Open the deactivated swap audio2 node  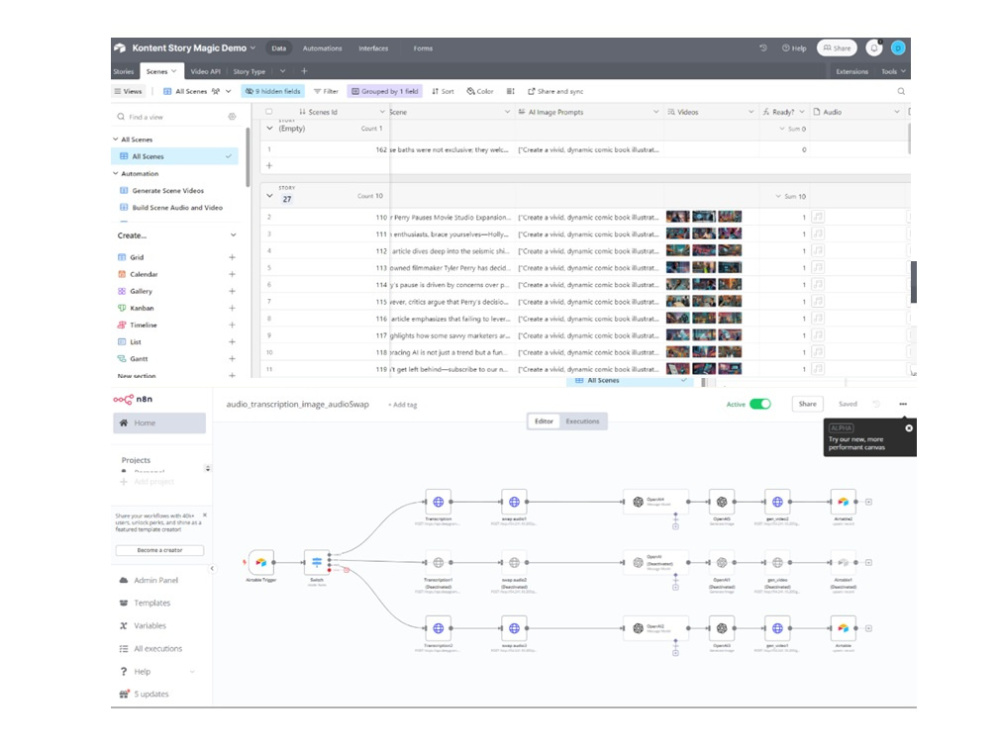pos(514,562)
